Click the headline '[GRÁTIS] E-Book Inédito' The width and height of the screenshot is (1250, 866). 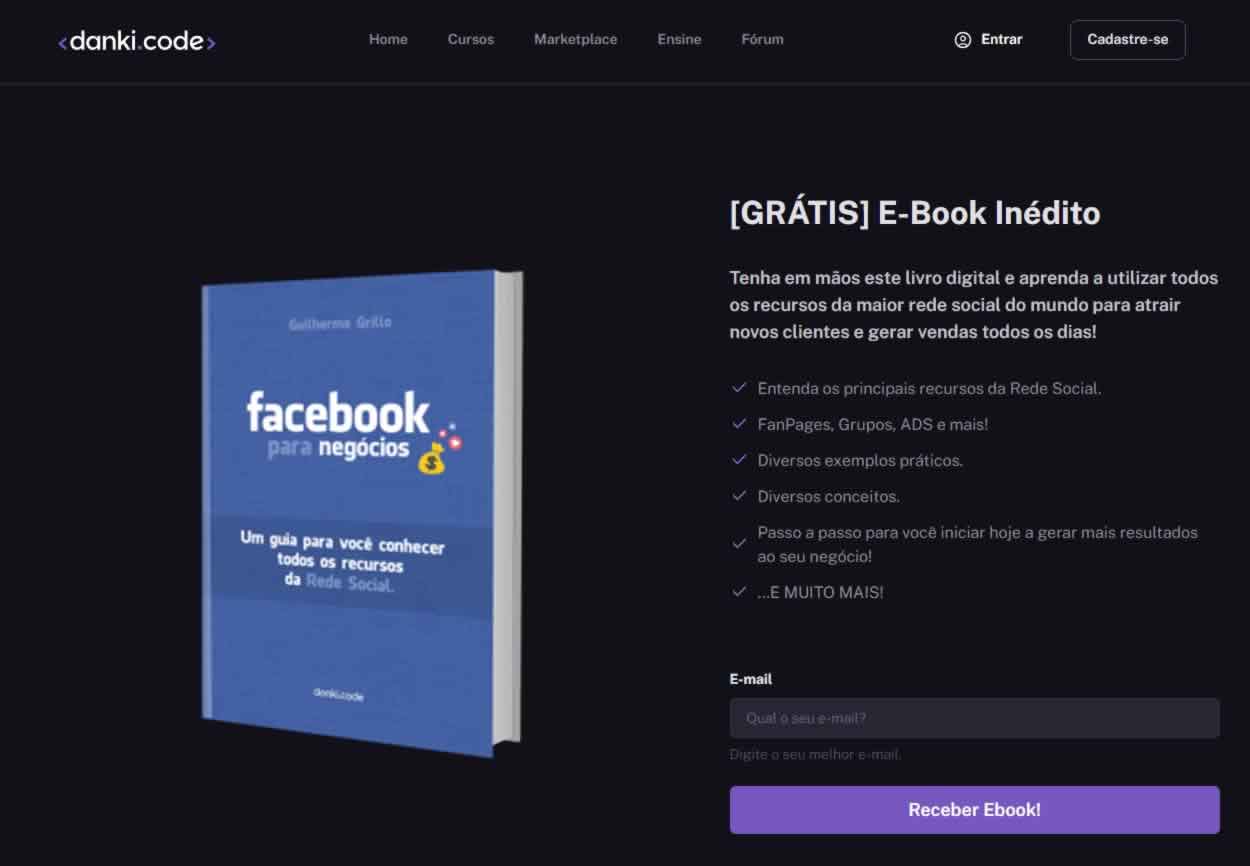914,213
